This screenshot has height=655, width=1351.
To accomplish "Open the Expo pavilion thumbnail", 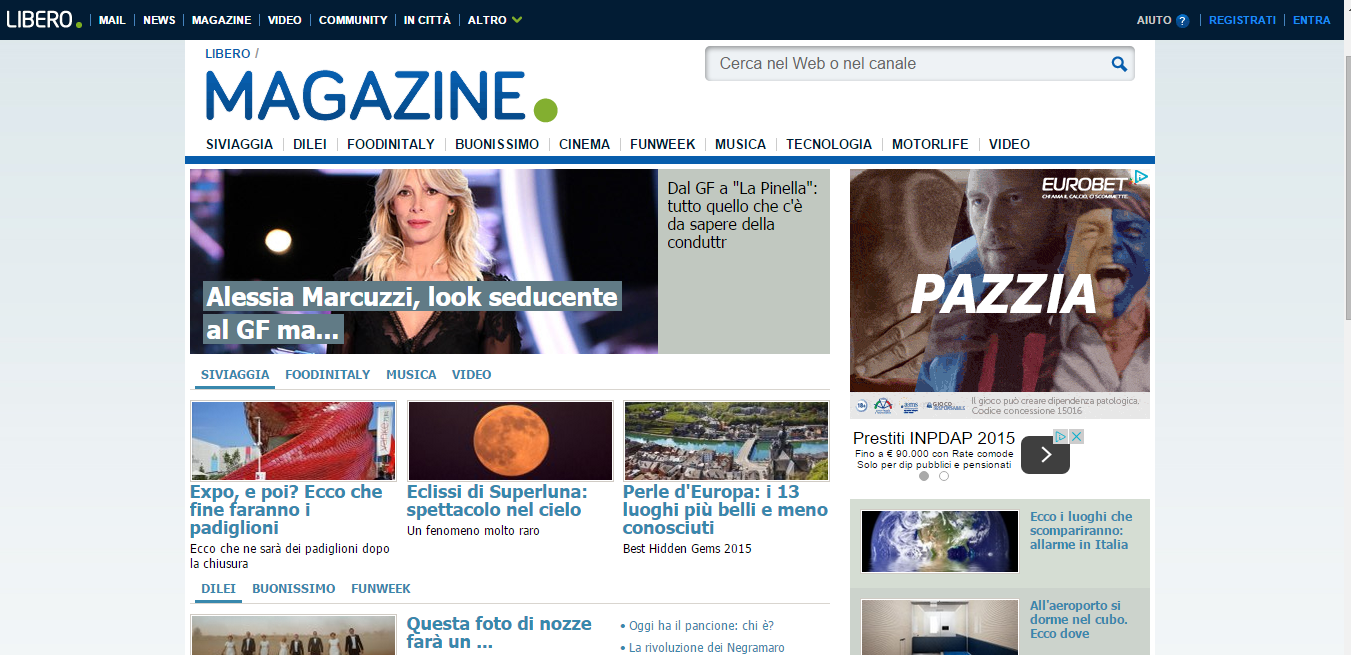I will 293,441.
